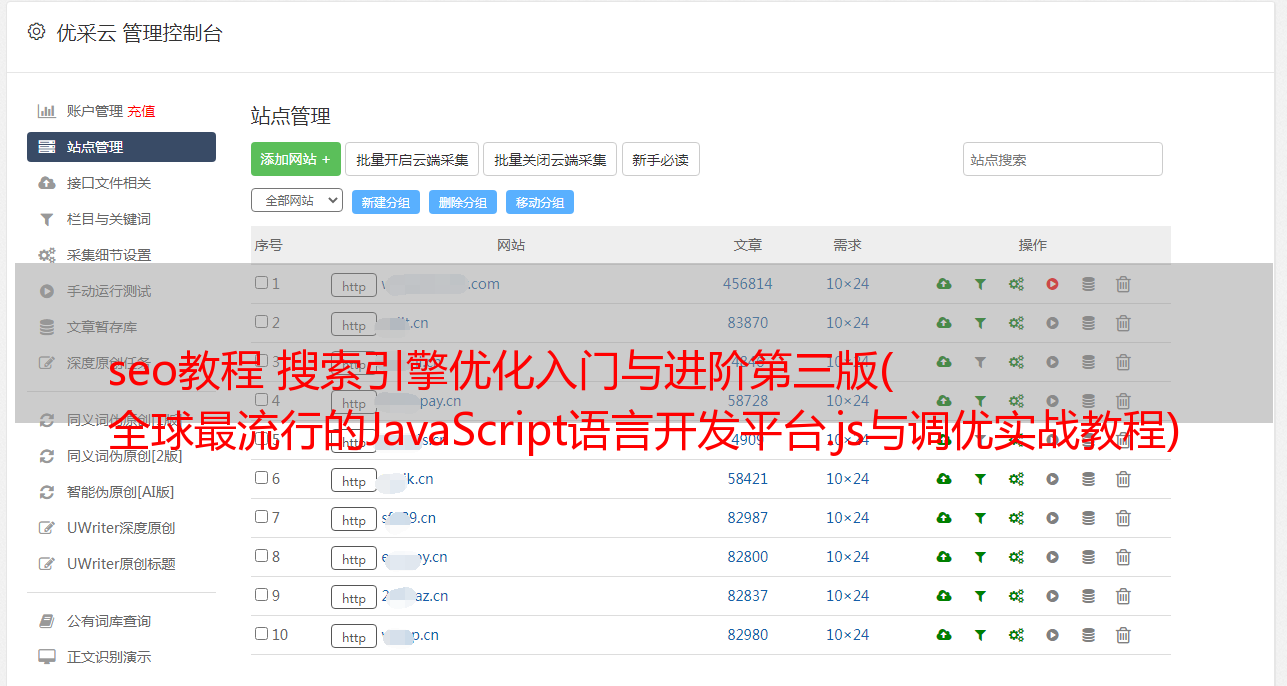Click the 移动分组 button

coord(540,202)
